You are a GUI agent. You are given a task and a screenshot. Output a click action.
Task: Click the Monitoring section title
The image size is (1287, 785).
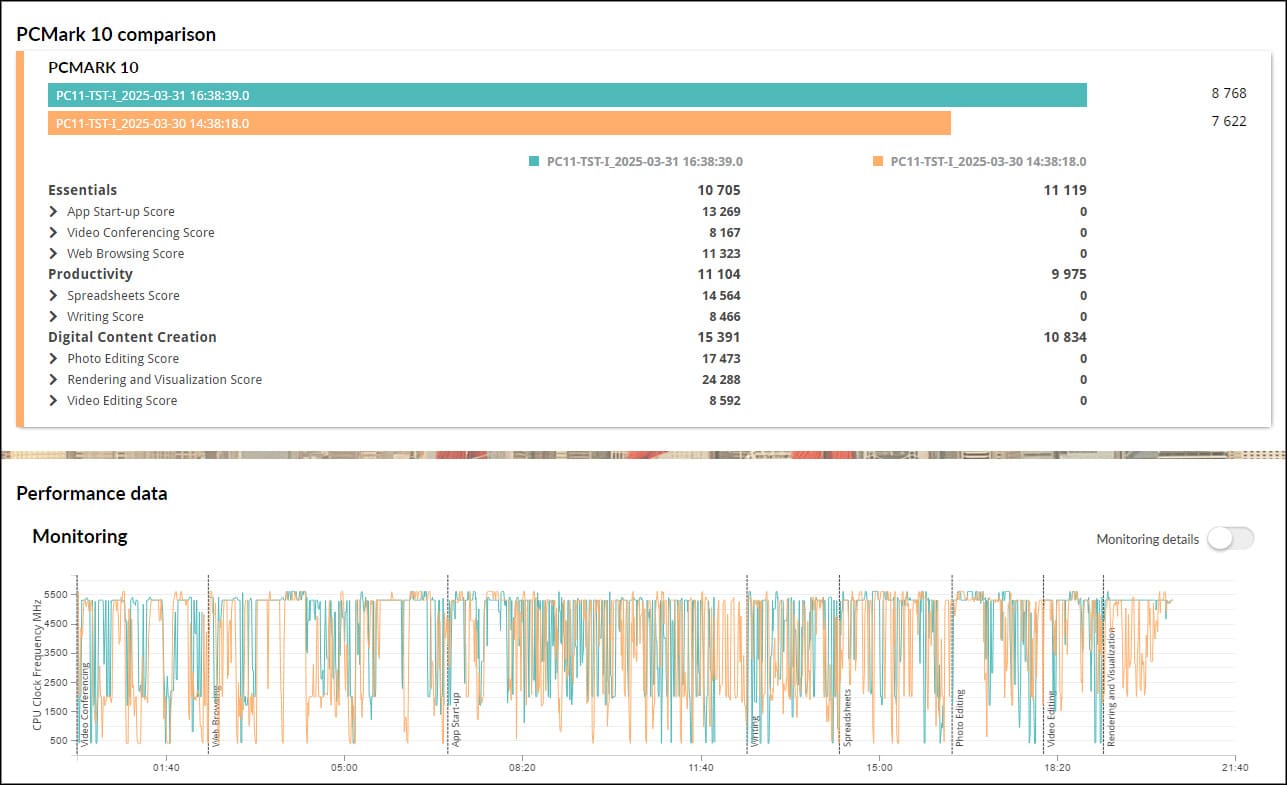click(80, 536)
